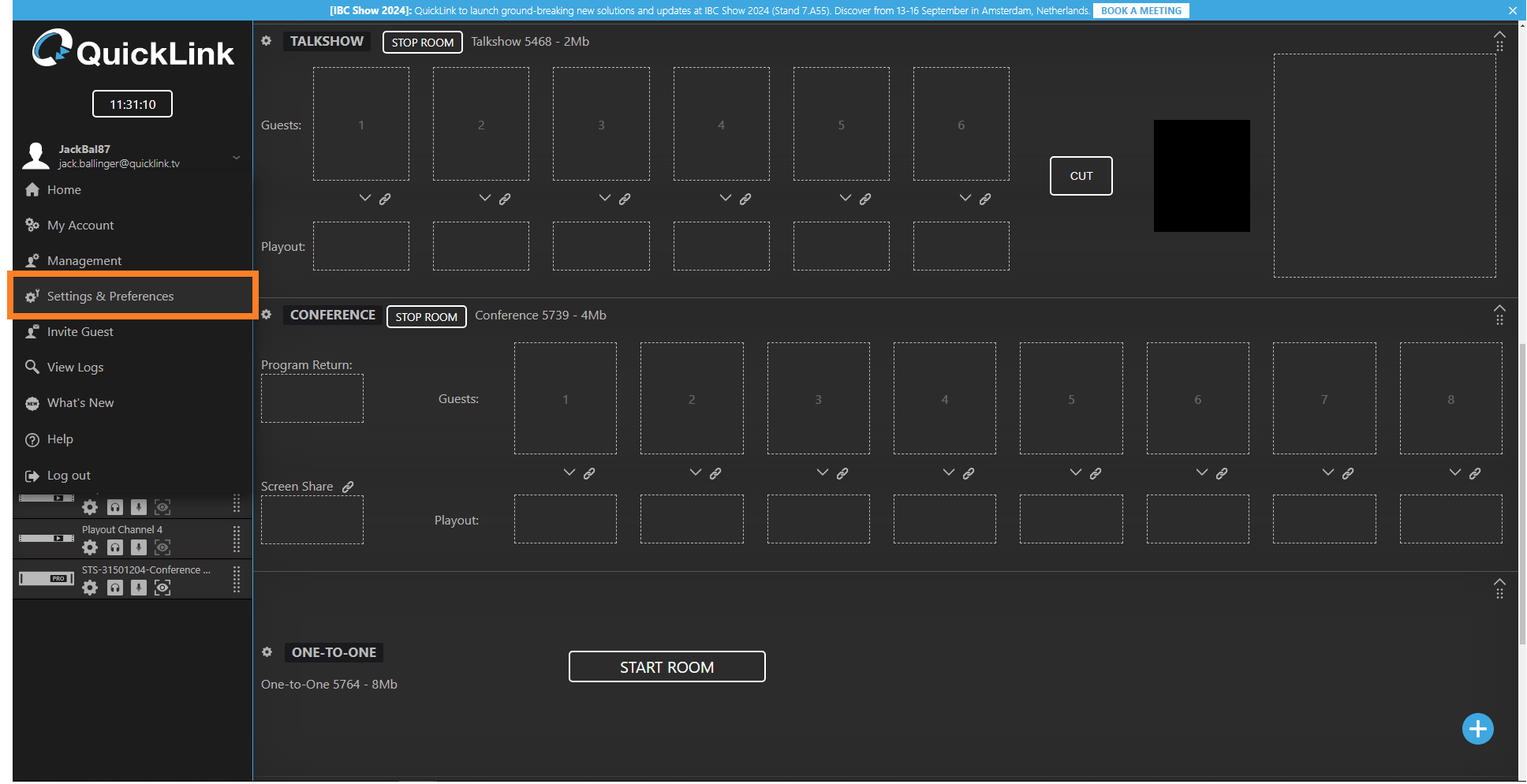Click the page's vertical scrollbar

(1522, 493)
